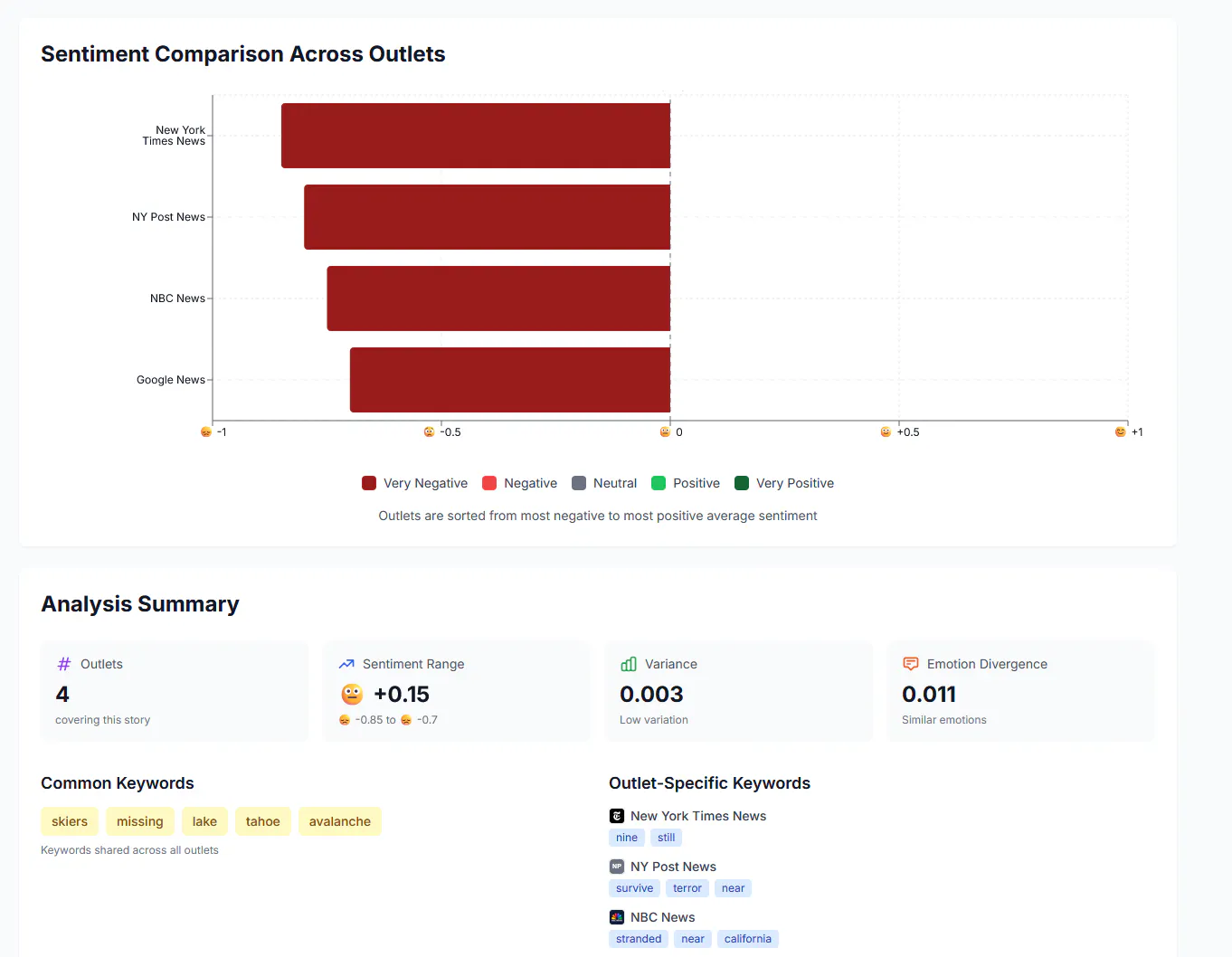Click the terror keyword under NY Post News

pyautogui.click(x=687, y=888)
